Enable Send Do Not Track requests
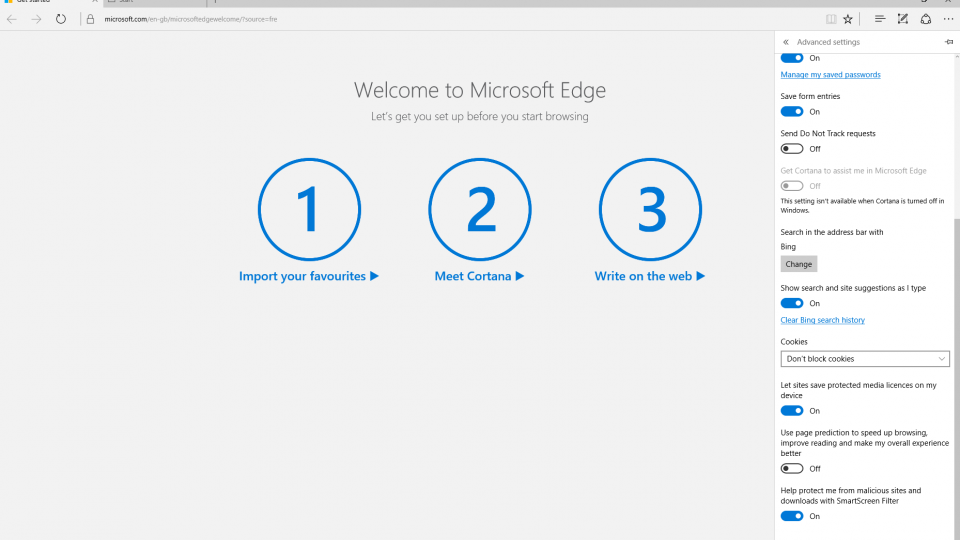Screen dimensions: 960x540 pos(792,149)
